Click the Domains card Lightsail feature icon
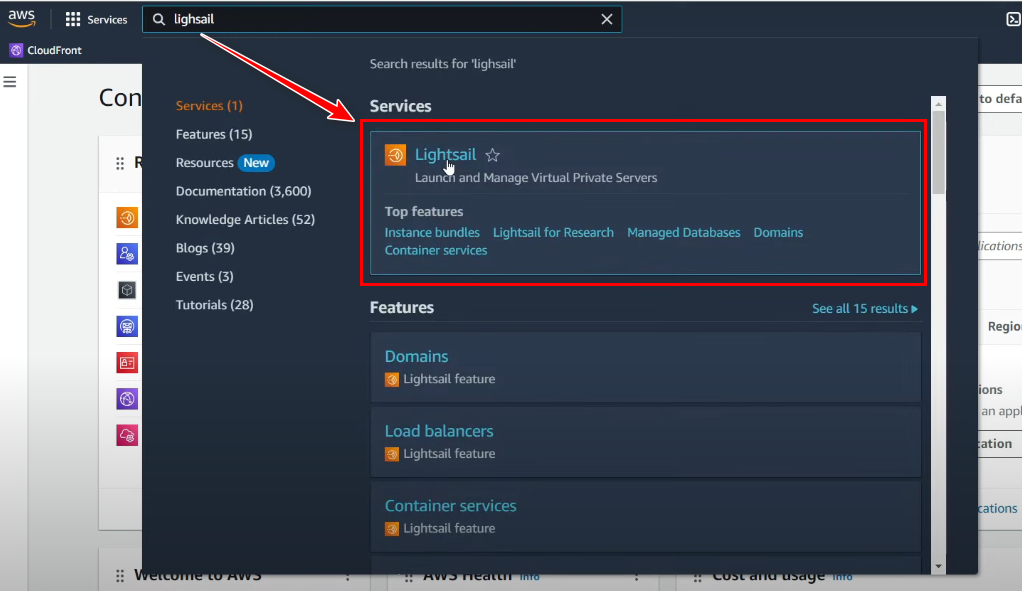Image resolution: width=1022 pixels, height=591 pixels. point(392,379)
